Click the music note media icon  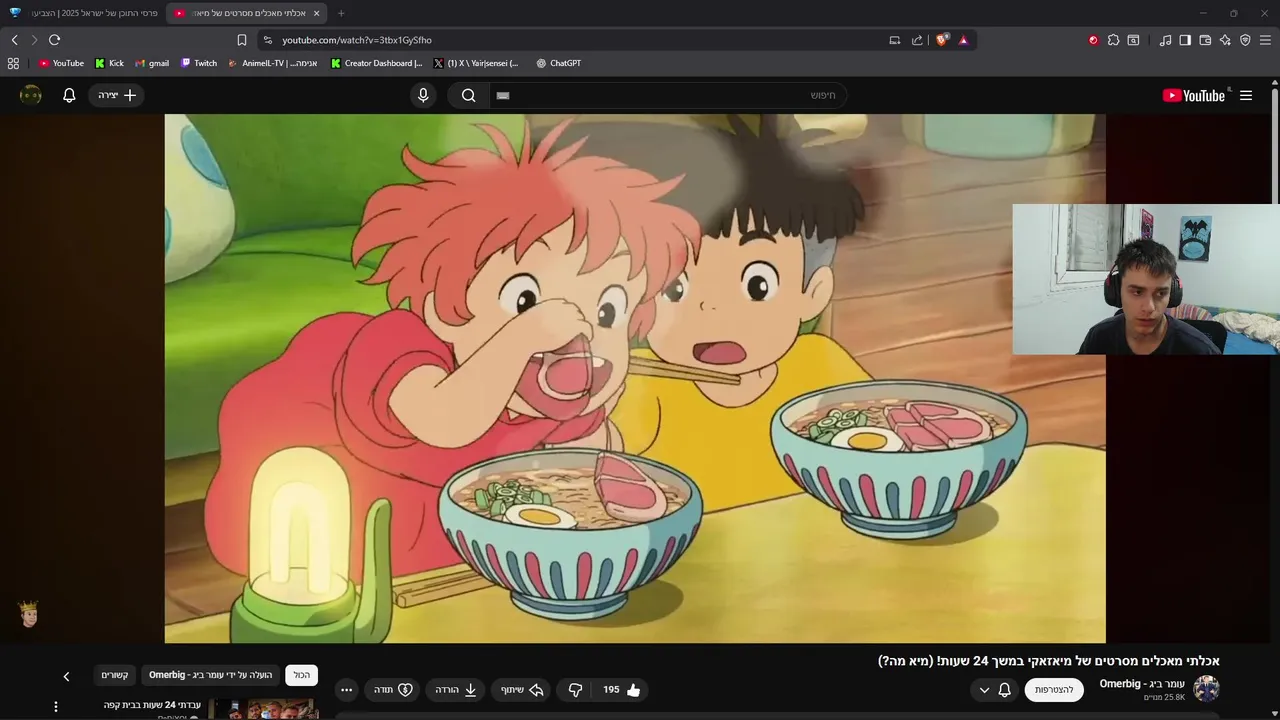[x=1165, y=40]
